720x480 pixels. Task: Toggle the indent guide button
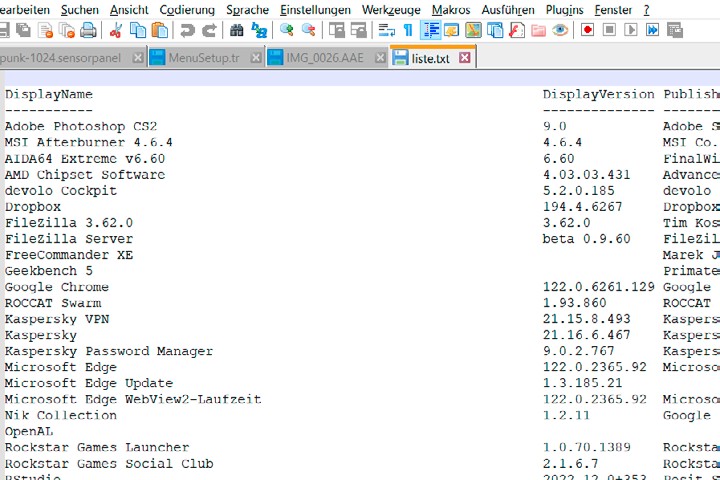431,31
